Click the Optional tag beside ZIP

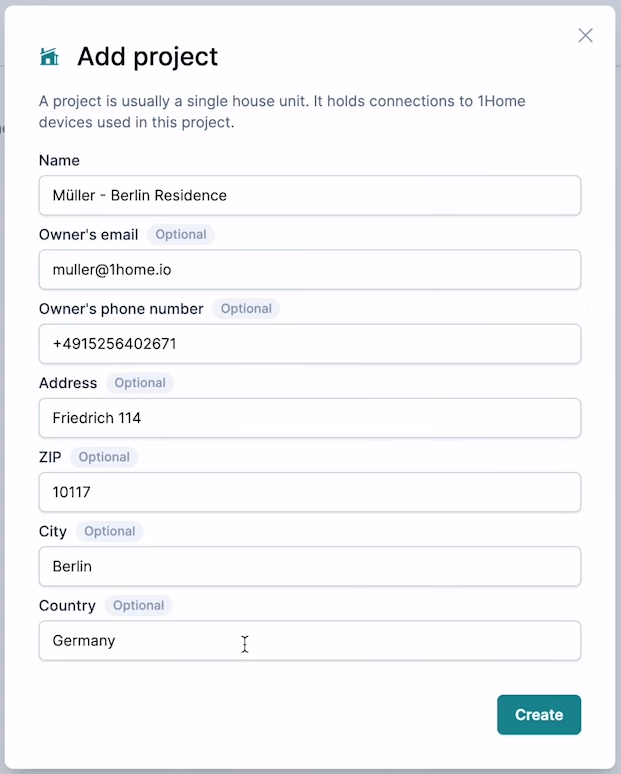(104, 457)
